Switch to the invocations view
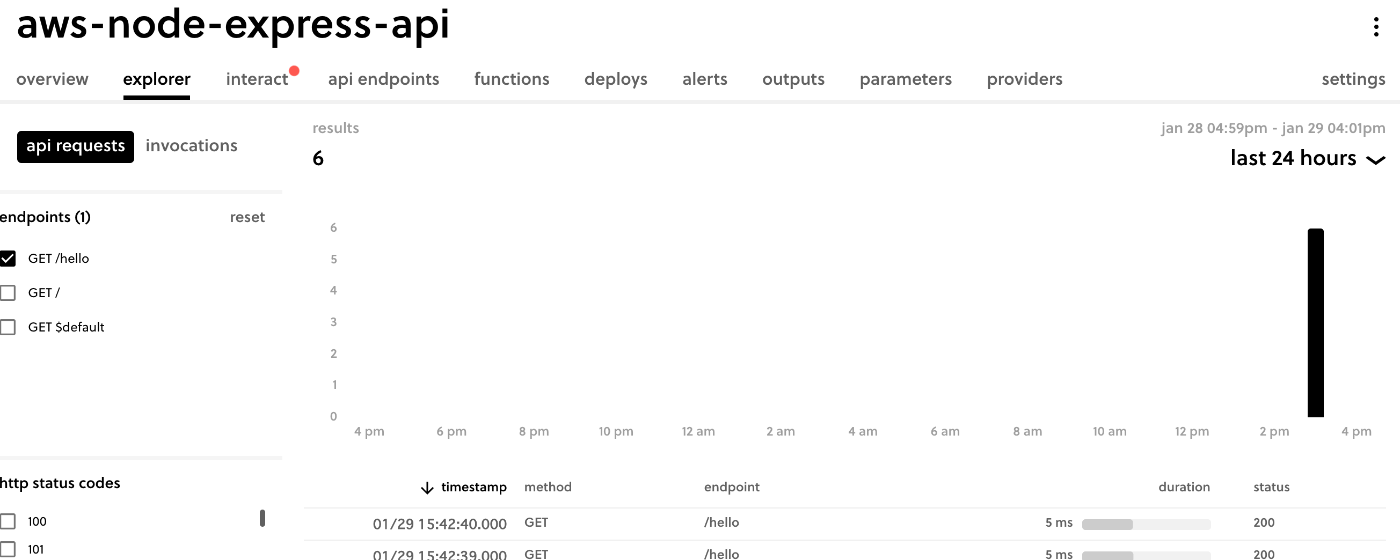This screenshot has width=1400, height=560. coord(192,146)
